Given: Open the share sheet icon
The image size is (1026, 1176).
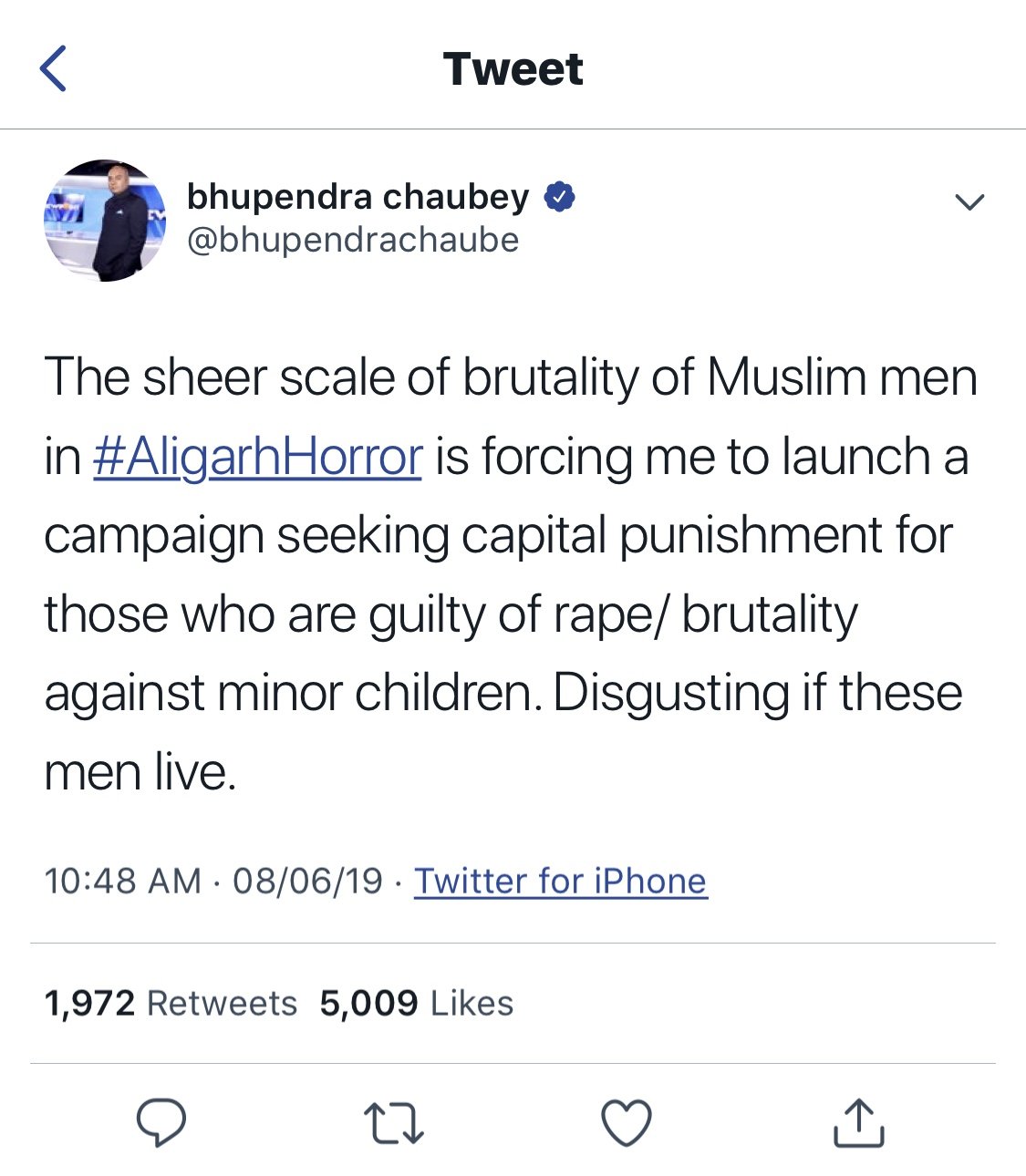Looking at the screenshot, I should tap(858, 1122).
